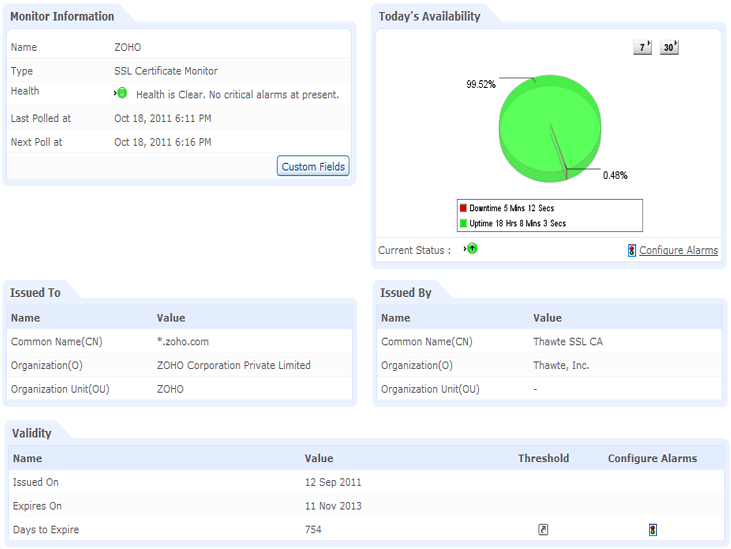Click the Configure Alarms column header in Validity

point(652,459)
